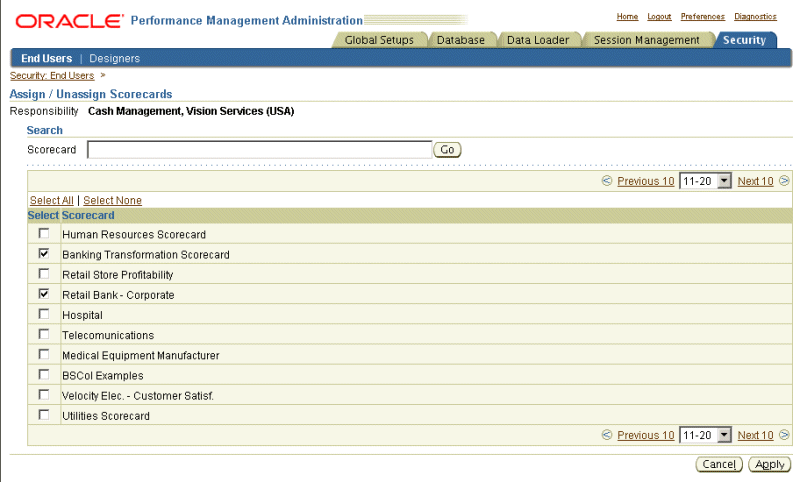Check the Human Resources Scorecard box

click(44, 234)
